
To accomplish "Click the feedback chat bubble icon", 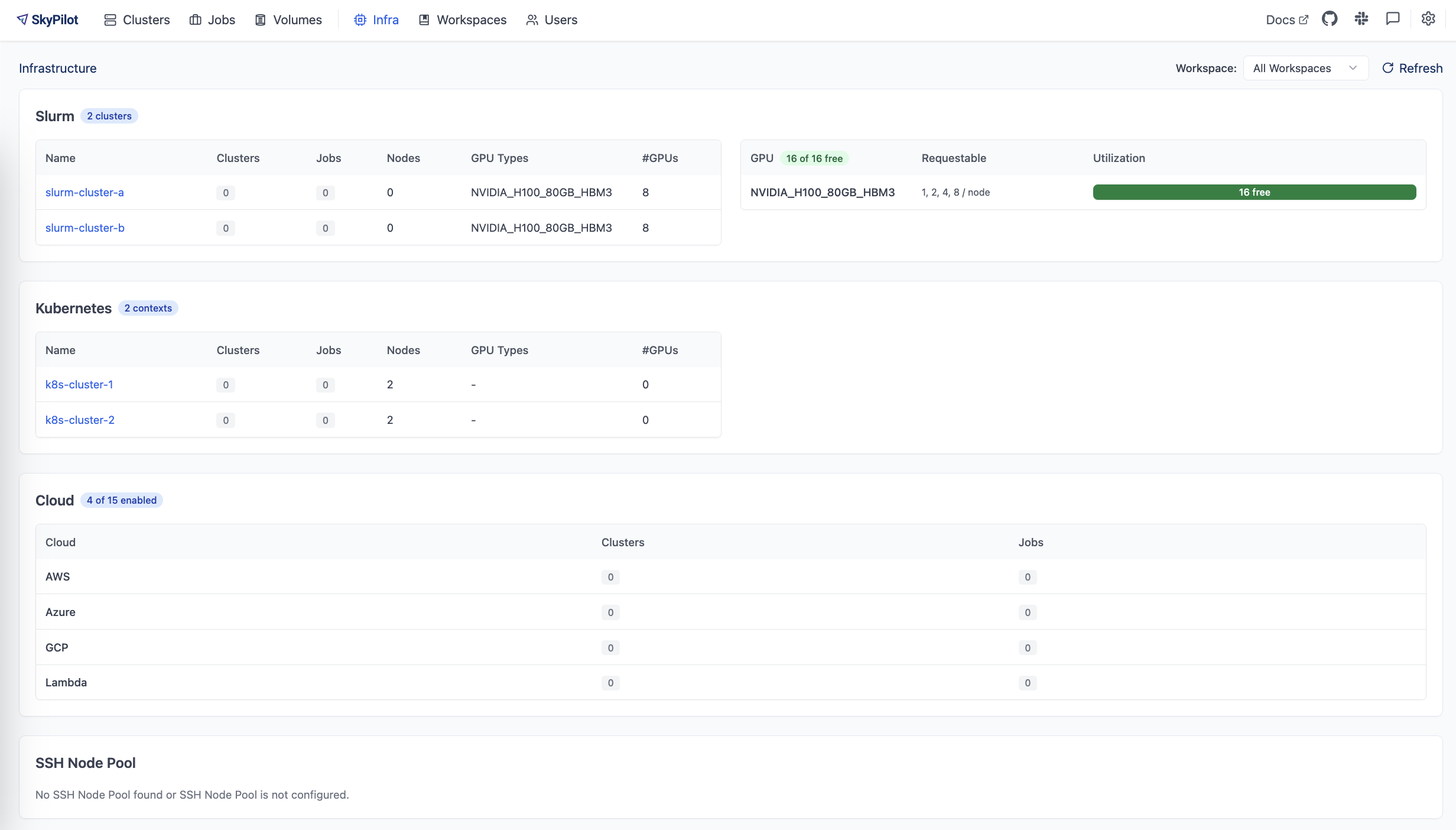I will 1393,18.
